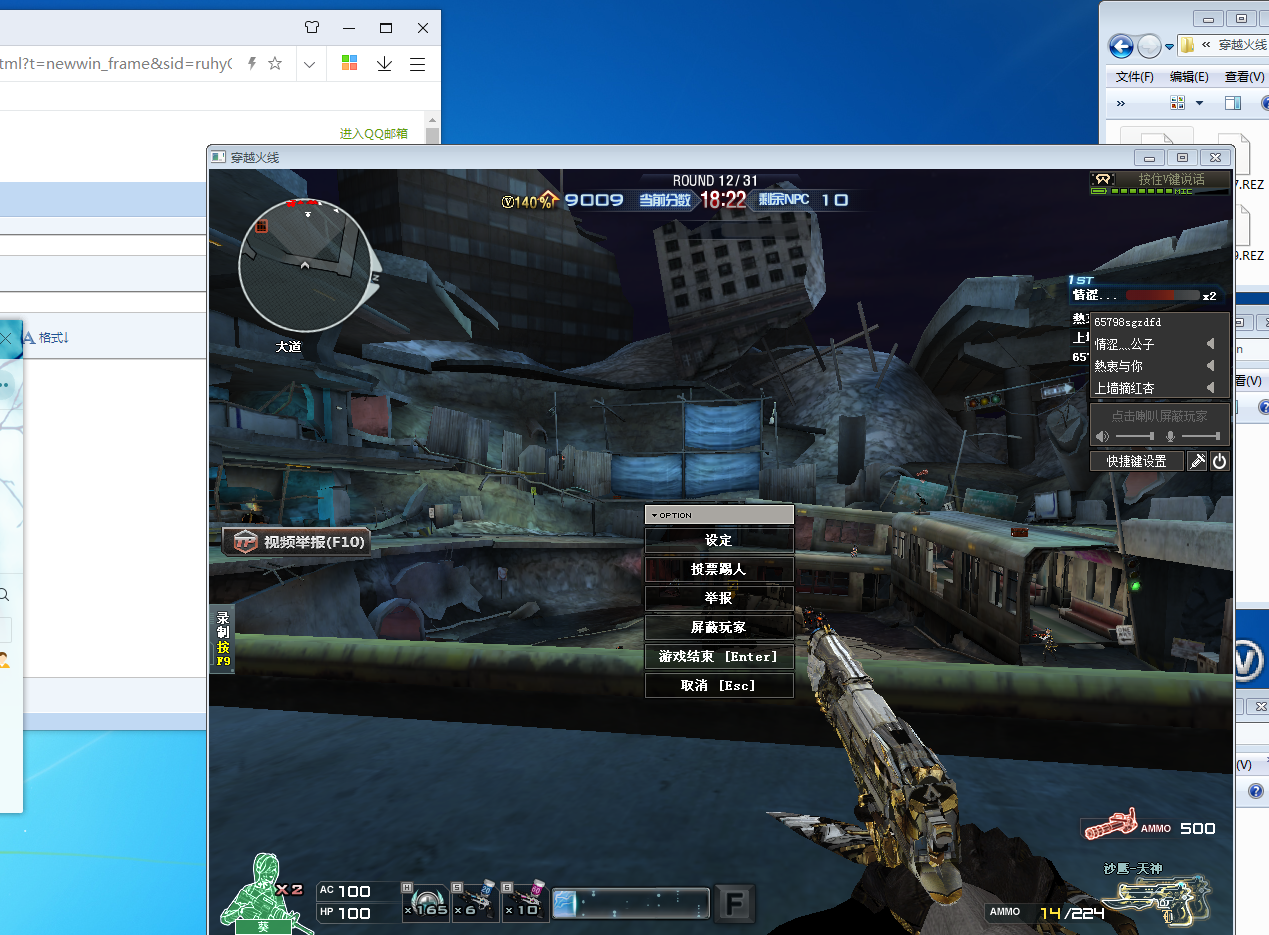This screenshot has height=935, width=1269.
Task: Open browser downloads arrow icon
Action: (x=384, y=64)
